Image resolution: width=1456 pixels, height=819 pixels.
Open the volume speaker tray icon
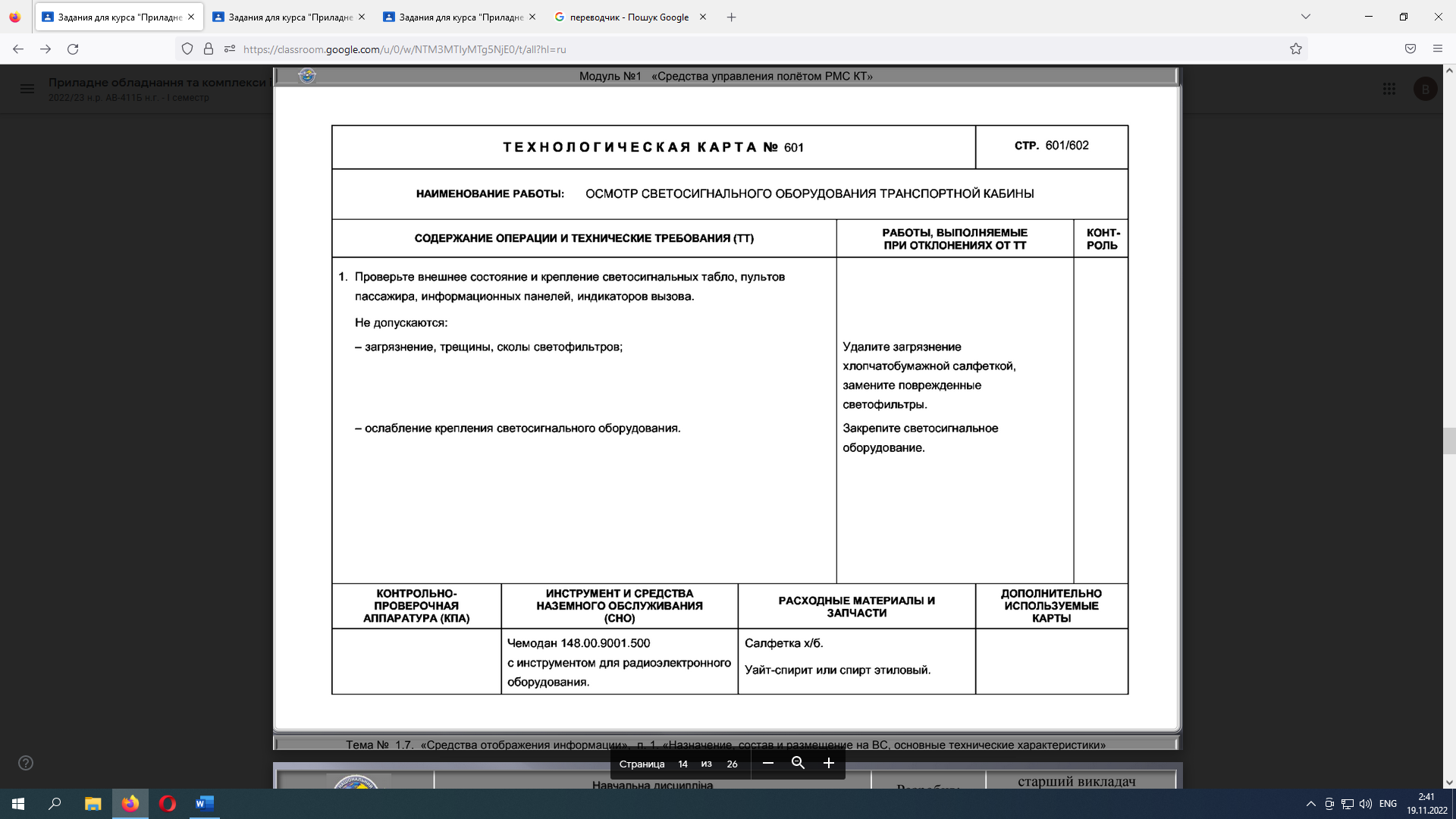1366,804
